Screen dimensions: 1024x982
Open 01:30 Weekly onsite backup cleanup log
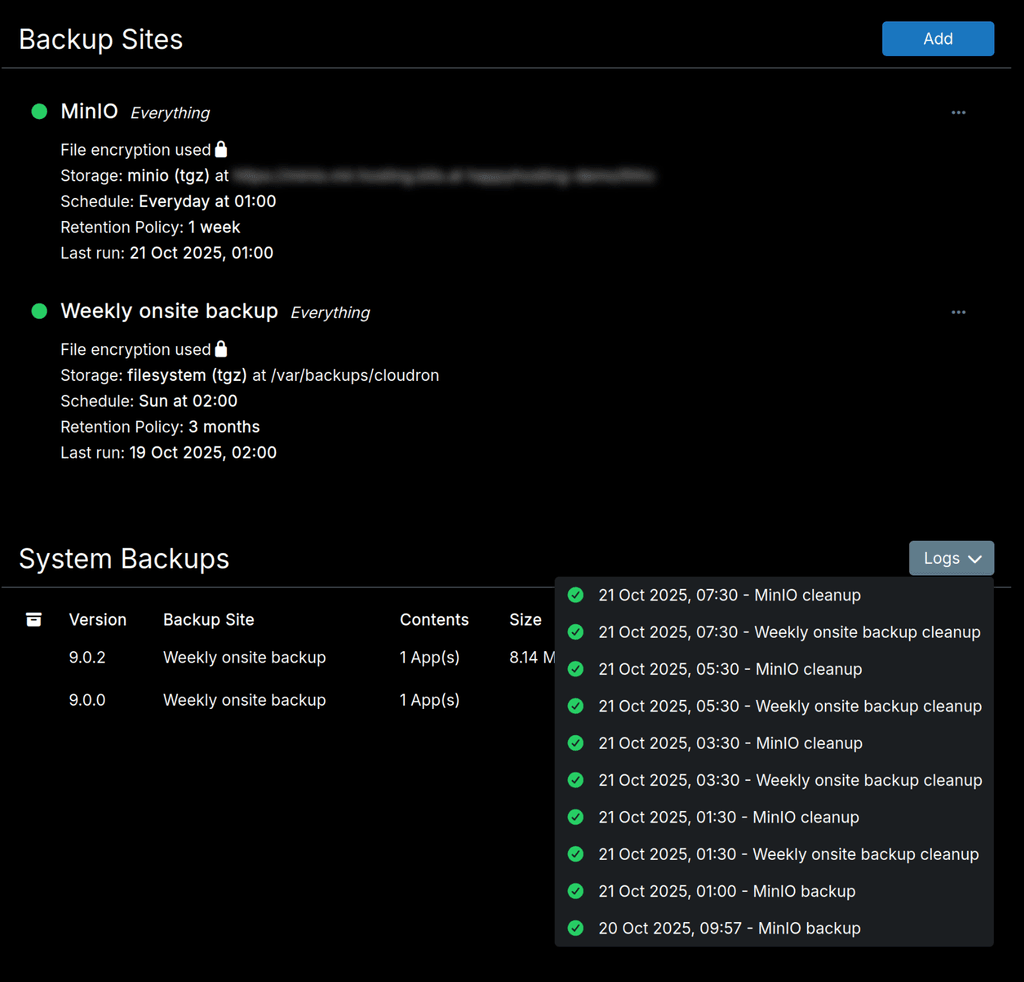788,854
